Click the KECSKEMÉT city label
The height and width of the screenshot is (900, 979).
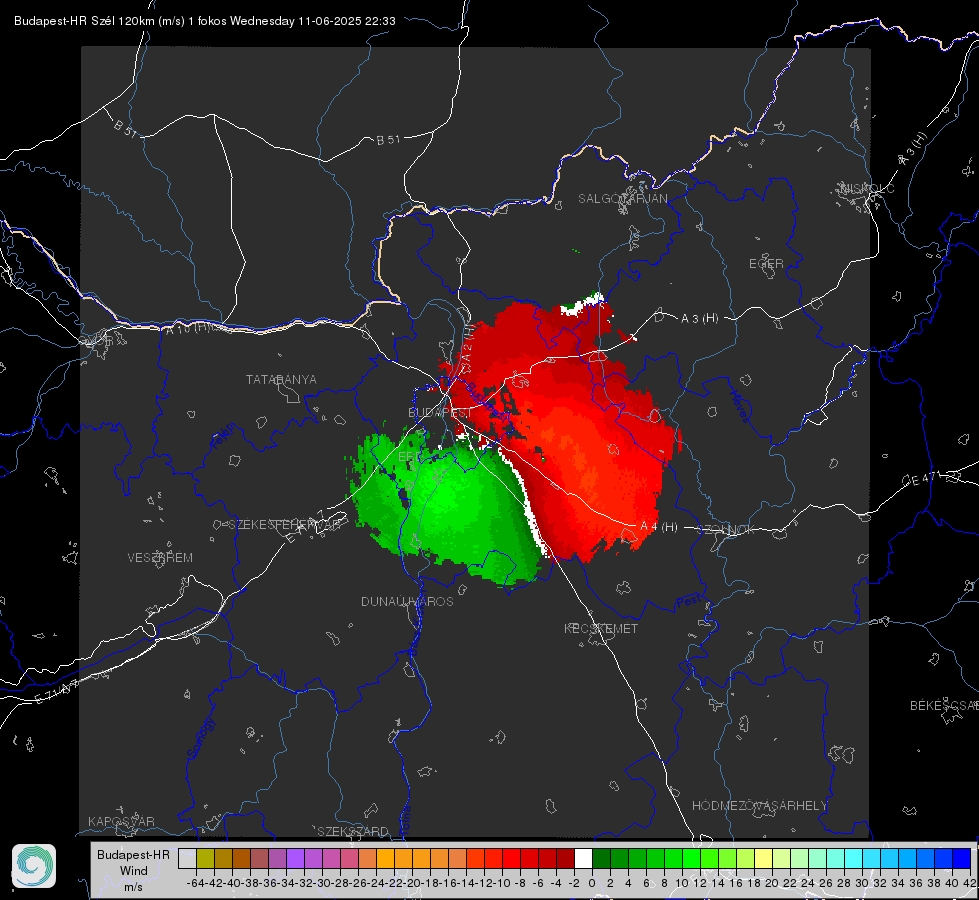(601, 628)
